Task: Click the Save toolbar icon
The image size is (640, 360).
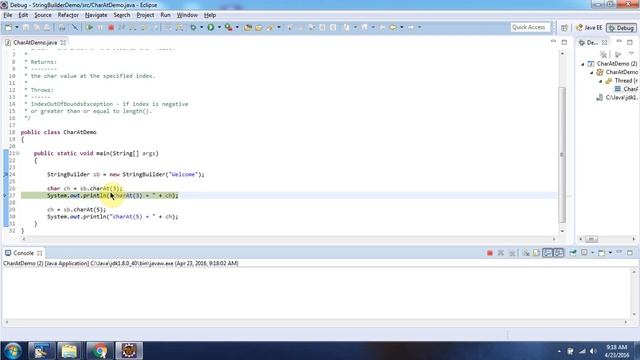Action: click(26, 27)
